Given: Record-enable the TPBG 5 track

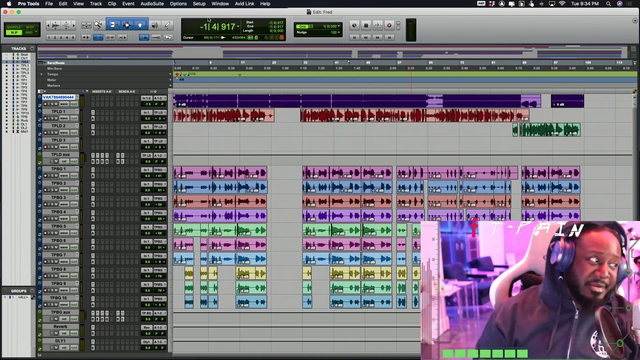Looking at the screenshot, I should [46, 233].
